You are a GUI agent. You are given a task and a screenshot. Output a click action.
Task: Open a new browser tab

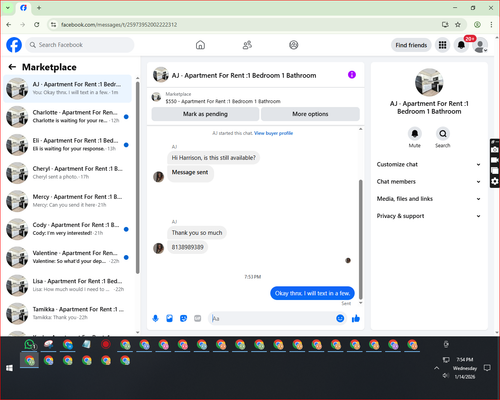click(39, 8)
